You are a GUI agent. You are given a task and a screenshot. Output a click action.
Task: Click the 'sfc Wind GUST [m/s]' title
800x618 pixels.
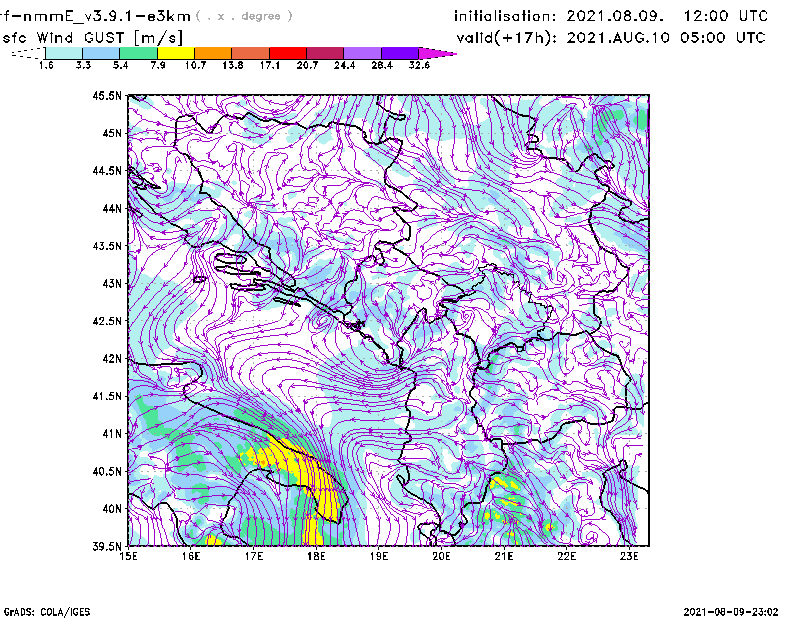tap(92, 38)
